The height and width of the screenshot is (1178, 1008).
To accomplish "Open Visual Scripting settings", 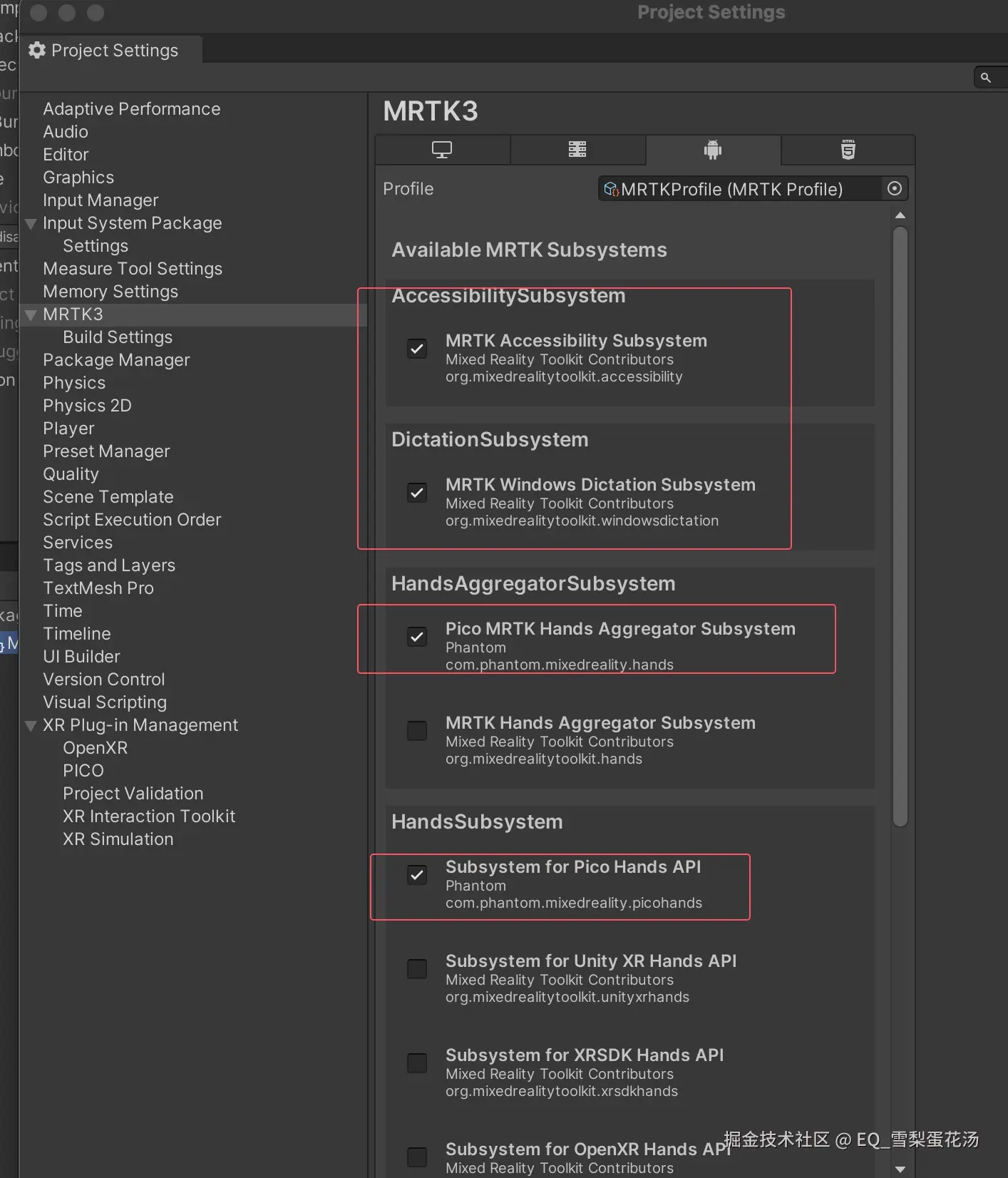I will click(105, 702).
